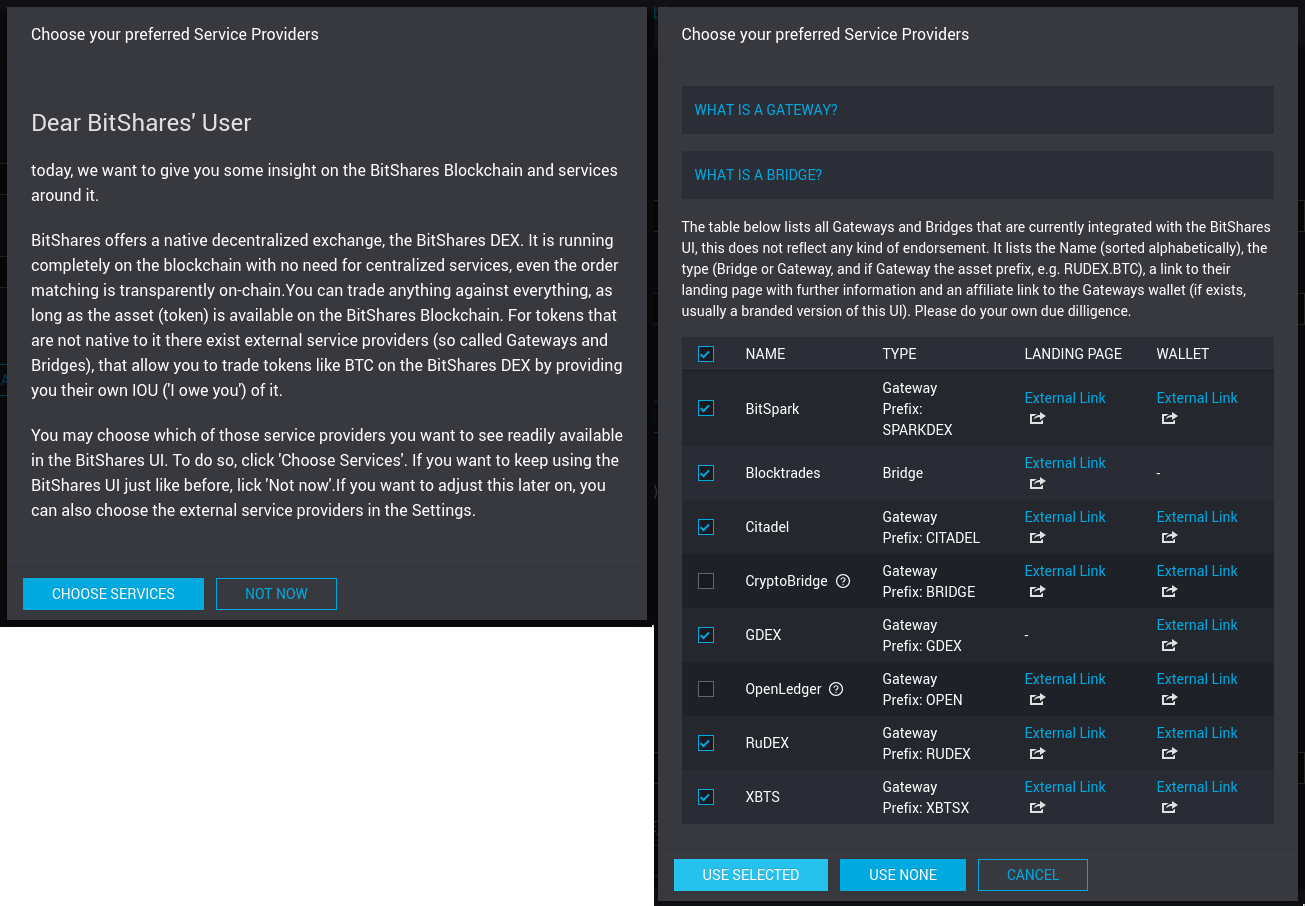Click the 'Dear BitShares' User' heading
The width and height of the screenshot is (1305, 906).
(141, 123)
